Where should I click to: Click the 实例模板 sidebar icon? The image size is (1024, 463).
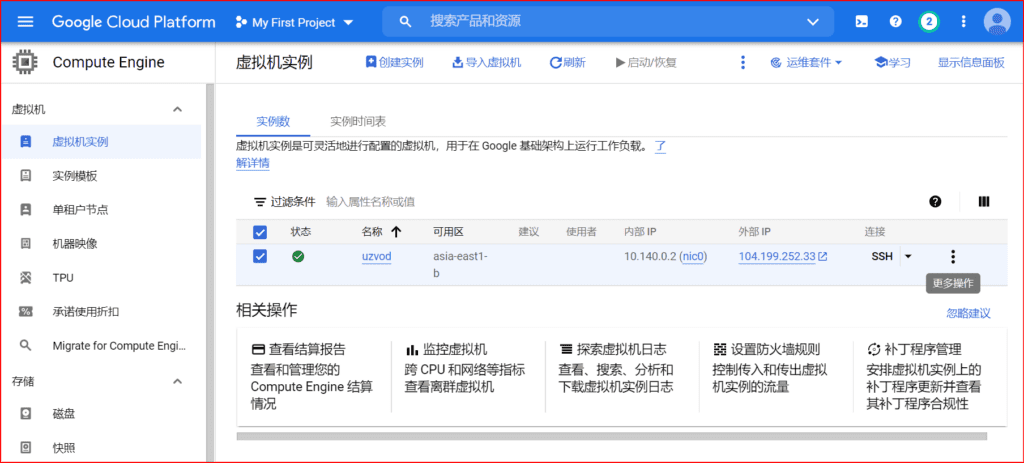25,176
